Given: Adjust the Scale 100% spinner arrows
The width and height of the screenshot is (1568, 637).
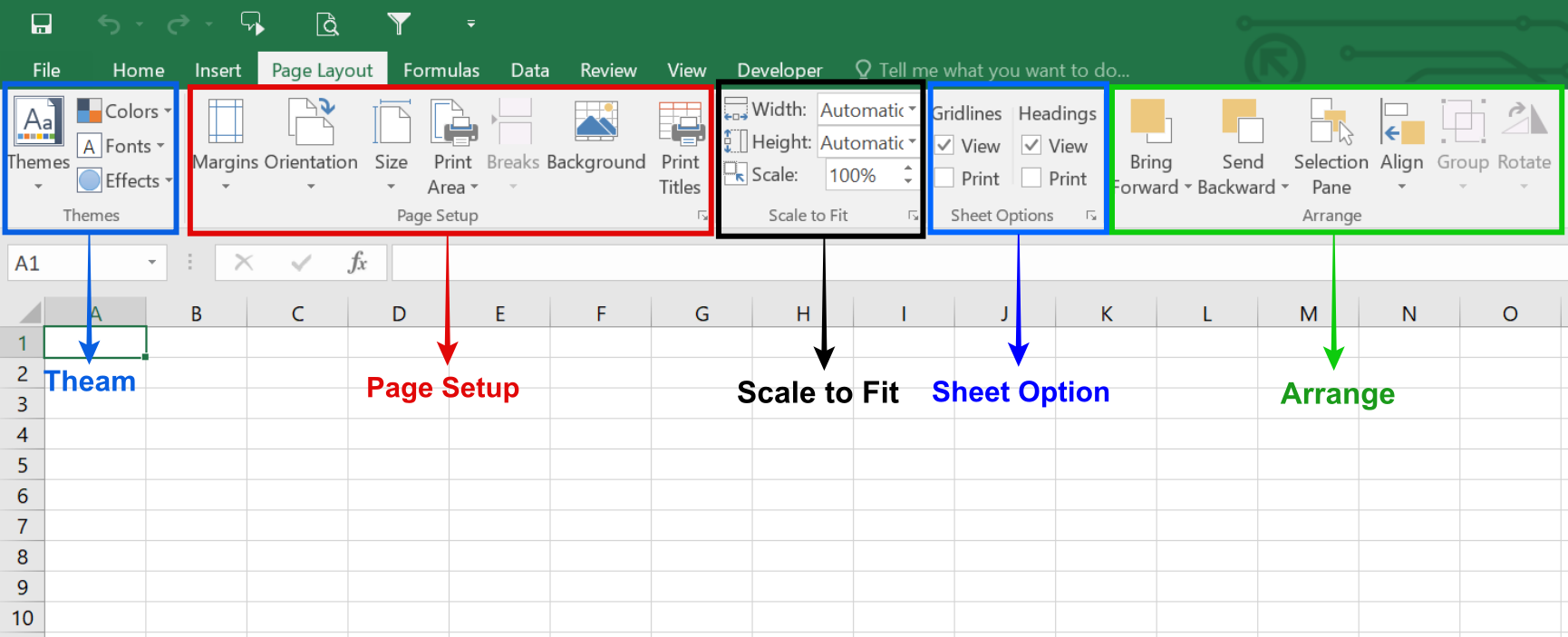Looking at the screenshot, I should (908, 175).
